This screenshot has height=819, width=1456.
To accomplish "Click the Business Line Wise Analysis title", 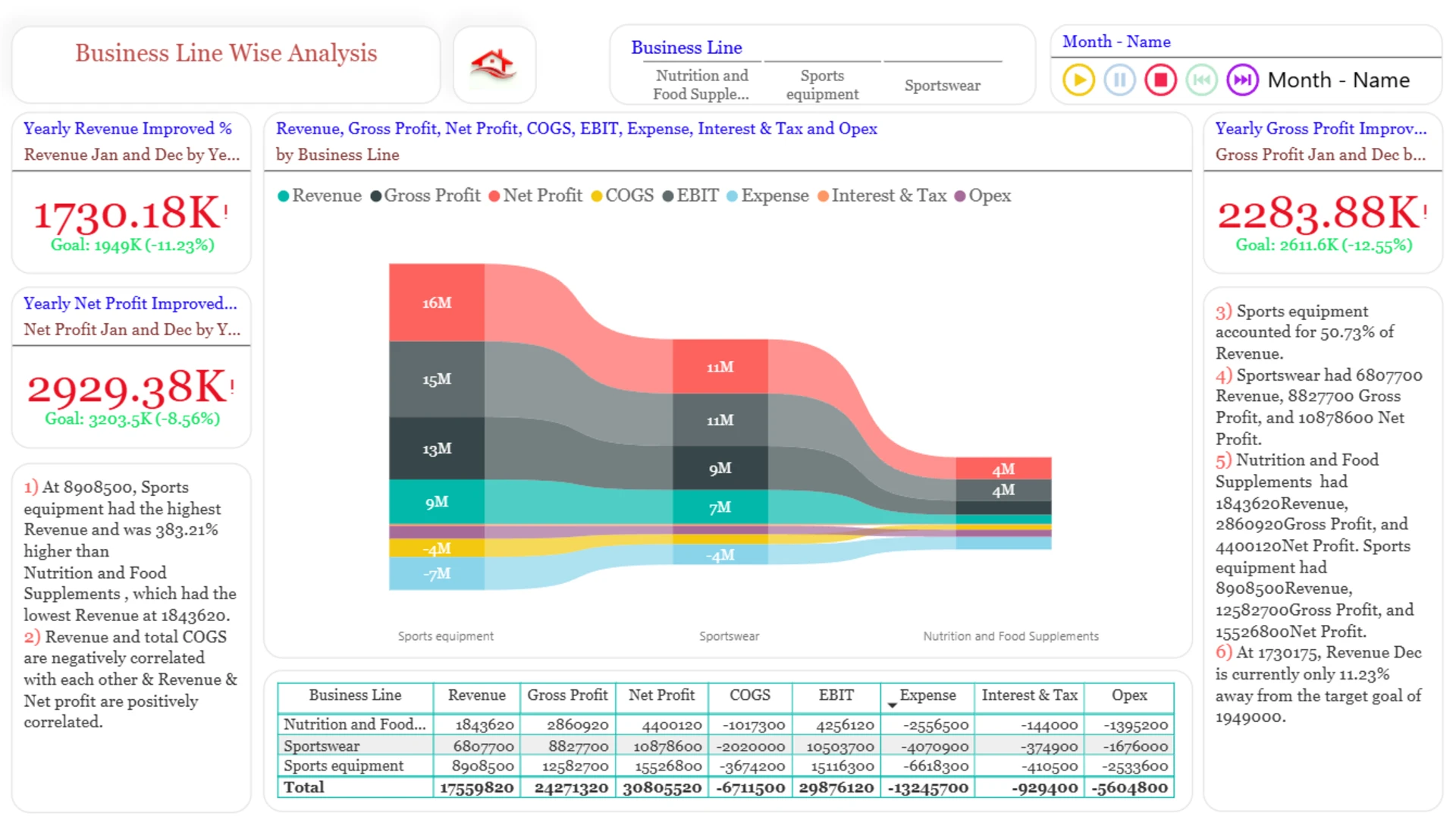I will (x=226, y=53).
